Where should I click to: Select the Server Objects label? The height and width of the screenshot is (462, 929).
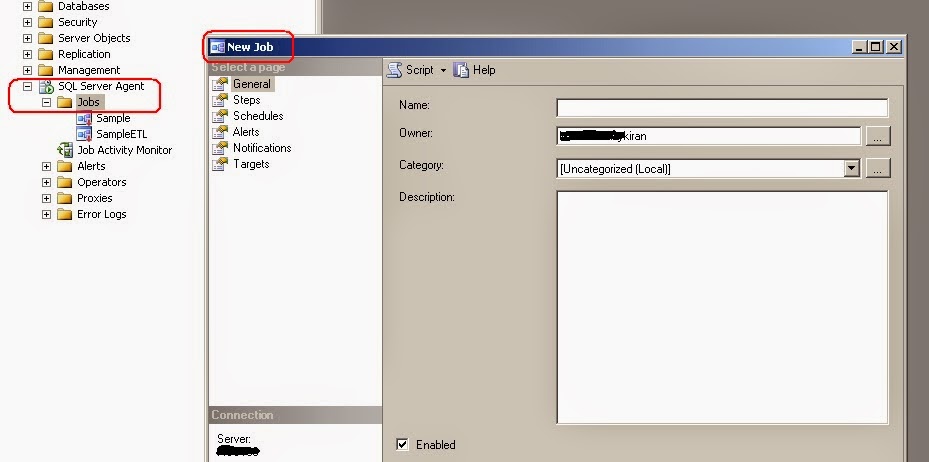point(94,38)
